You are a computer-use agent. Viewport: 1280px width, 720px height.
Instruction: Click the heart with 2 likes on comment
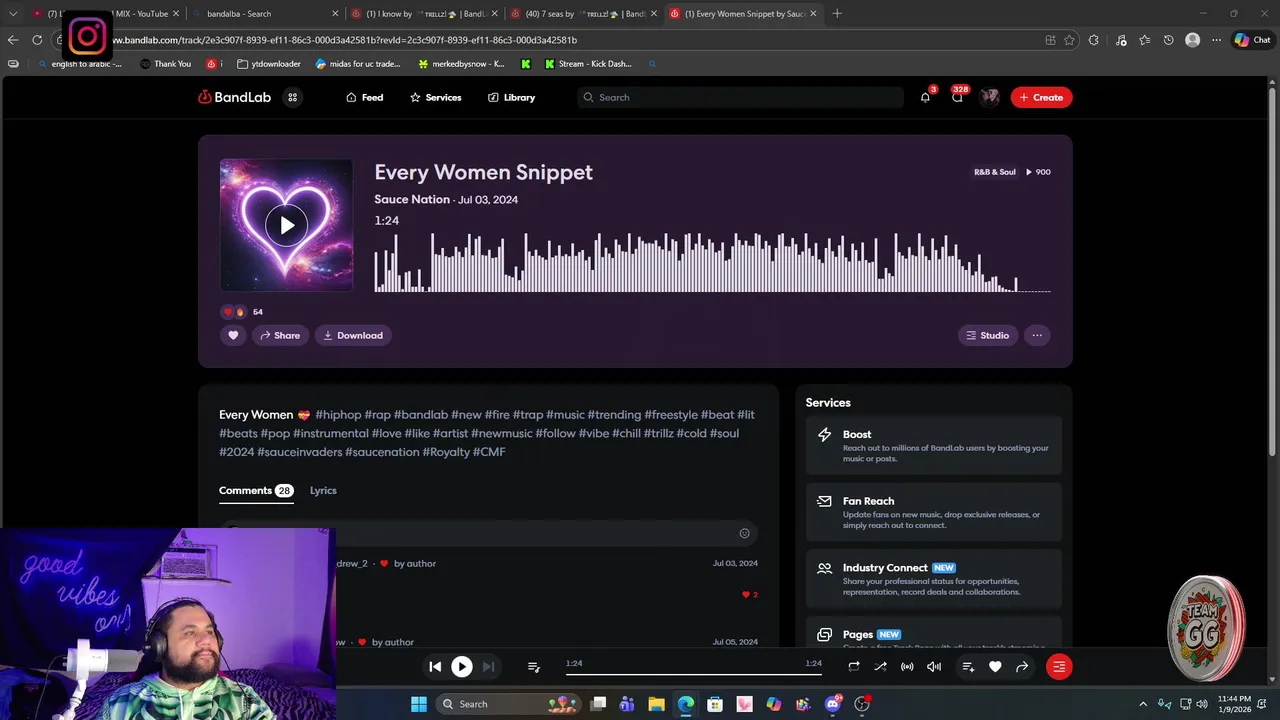coord(749,595)
